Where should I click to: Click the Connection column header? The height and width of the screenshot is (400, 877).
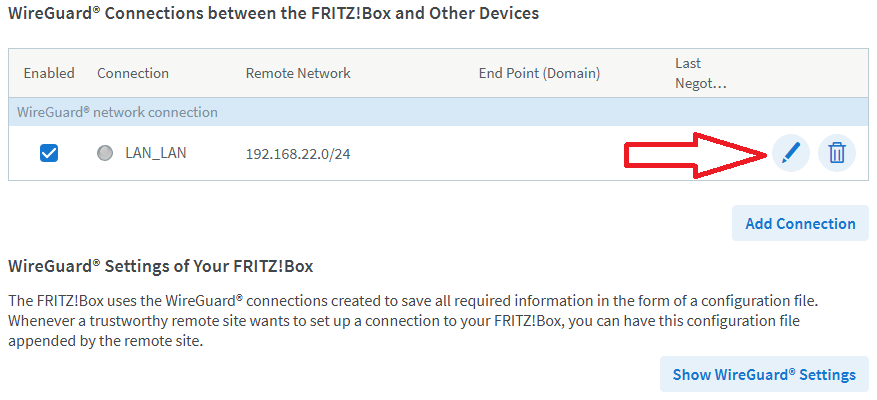(x=133, y=73)
